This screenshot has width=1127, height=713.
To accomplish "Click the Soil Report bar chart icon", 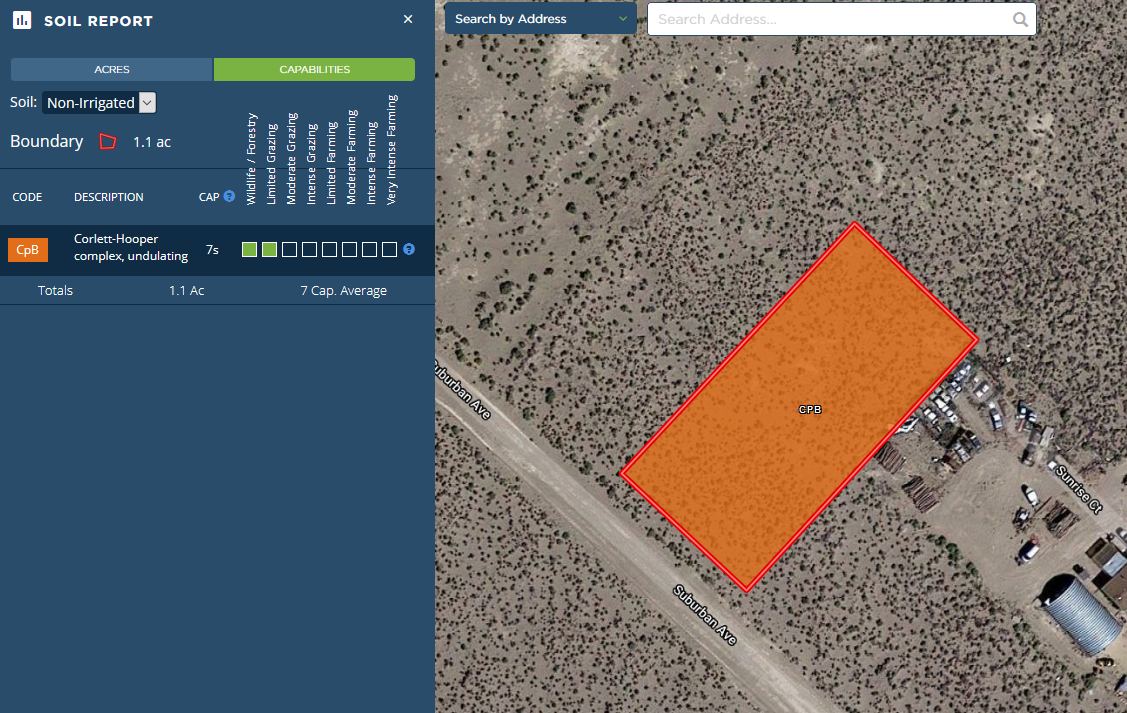I will 21,20.
